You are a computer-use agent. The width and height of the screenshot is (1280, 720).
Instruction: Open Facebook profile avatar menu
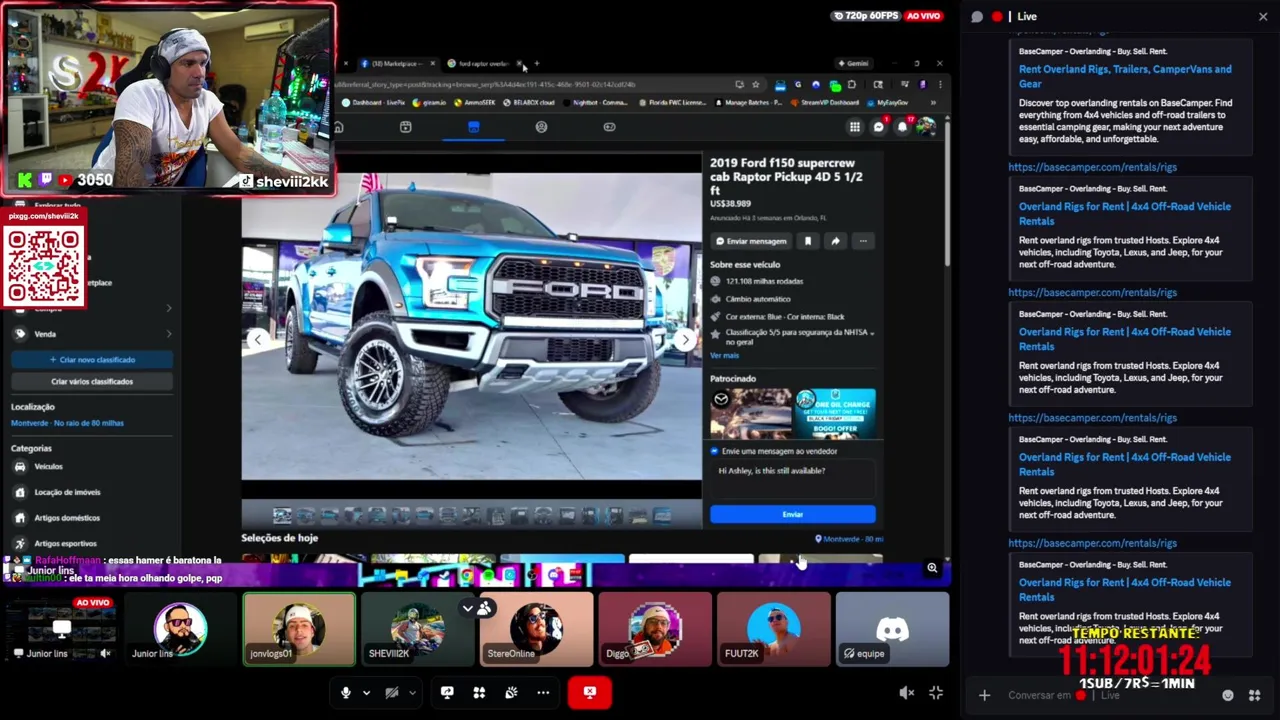(927, 127)
